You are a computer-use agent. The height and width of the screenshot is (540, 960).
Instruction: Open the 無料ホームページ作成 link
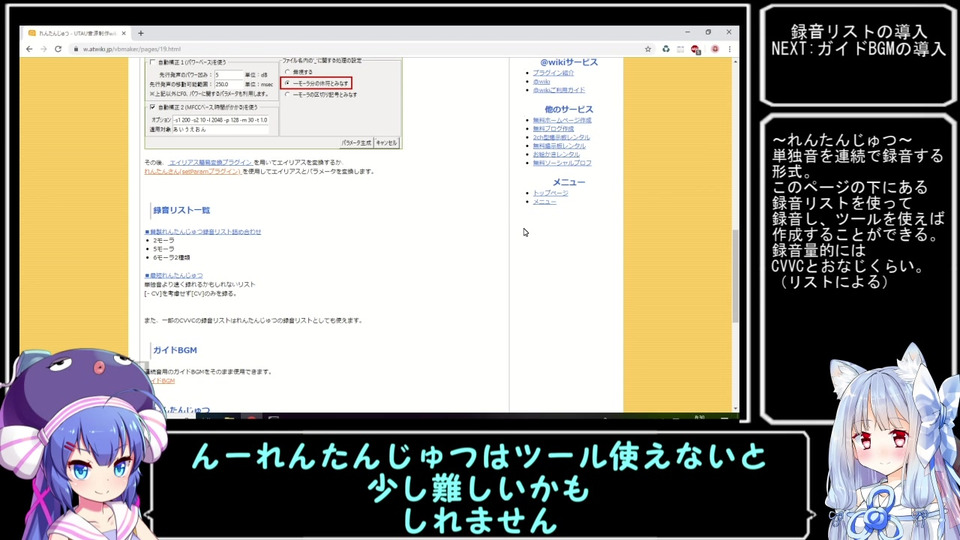tap(562, 121)
